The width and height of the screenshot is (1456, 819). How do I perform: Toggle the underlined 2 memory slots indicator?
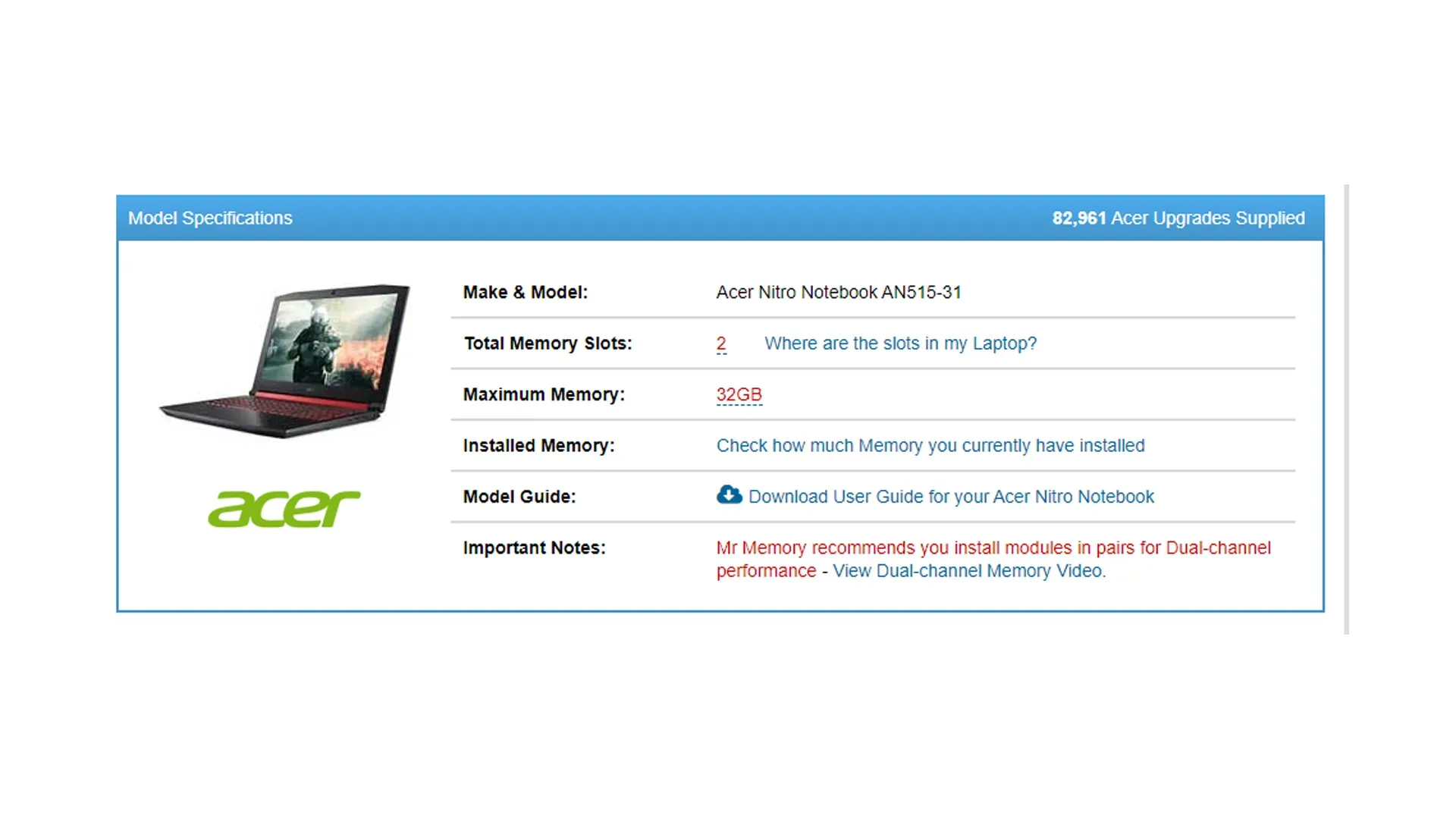tap(720, 344)
